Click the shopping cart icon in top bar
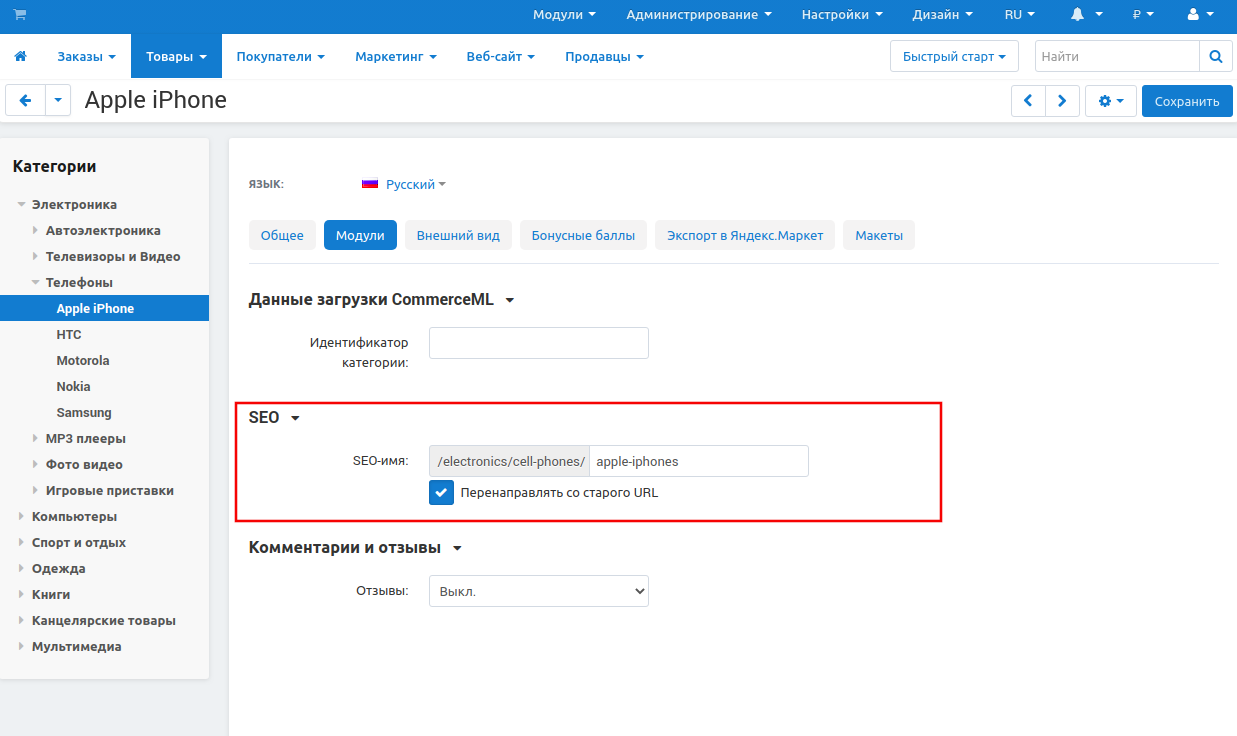The height and width of the screenshot is (736, 1237). [20, 15]
